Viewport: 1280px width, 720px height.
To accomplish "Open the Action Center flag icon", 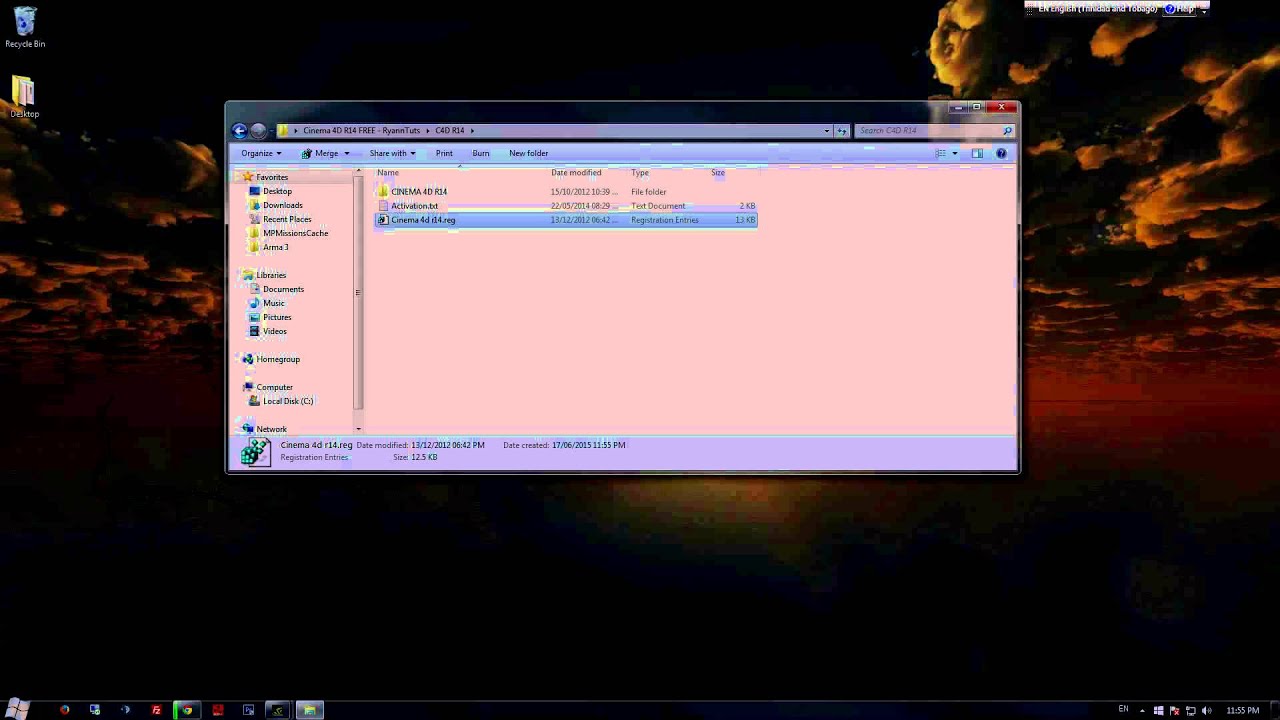I will click(1174, 710).
